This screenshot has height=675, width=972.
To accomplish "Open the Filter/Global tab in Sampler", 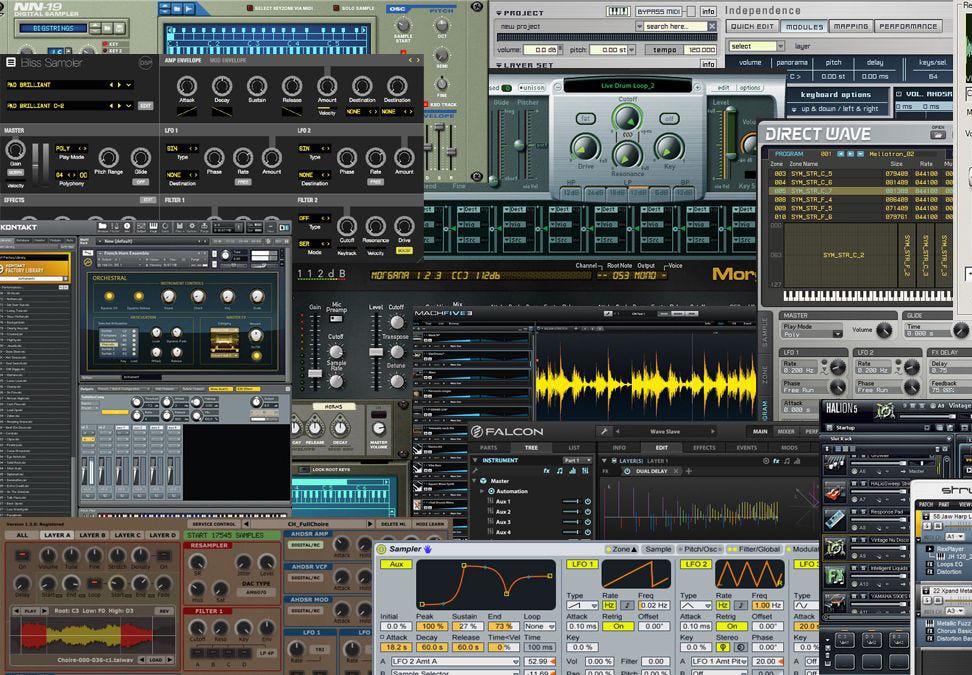I will tap(753, 549).
